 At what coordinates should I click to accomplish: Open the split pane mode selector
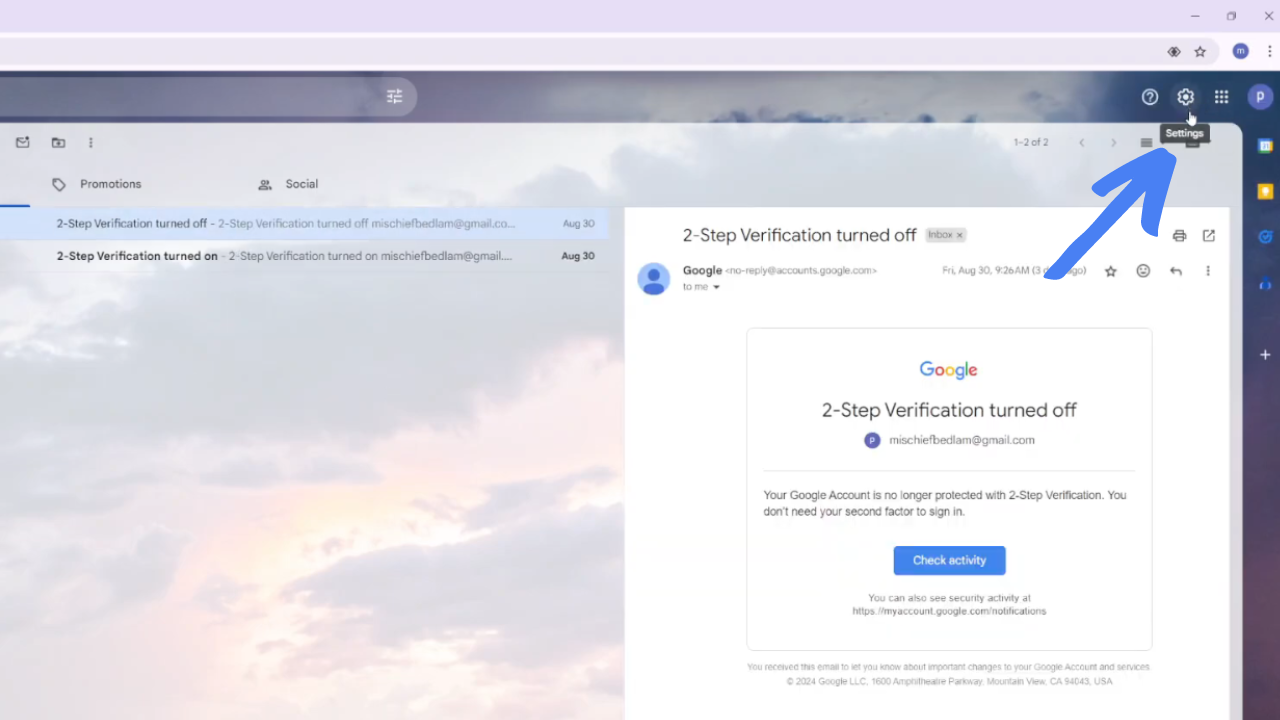(x=1146, y=143)
